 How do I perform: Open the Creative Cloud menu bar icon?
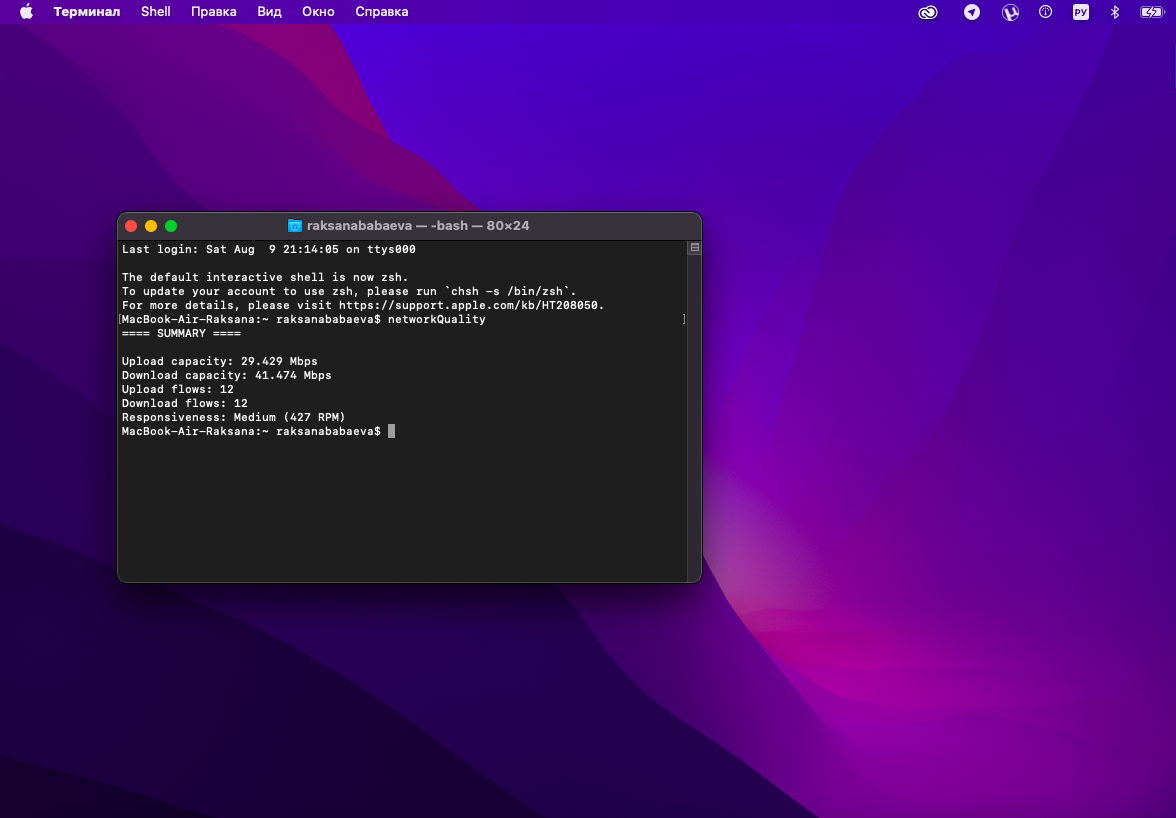point(927,12)
